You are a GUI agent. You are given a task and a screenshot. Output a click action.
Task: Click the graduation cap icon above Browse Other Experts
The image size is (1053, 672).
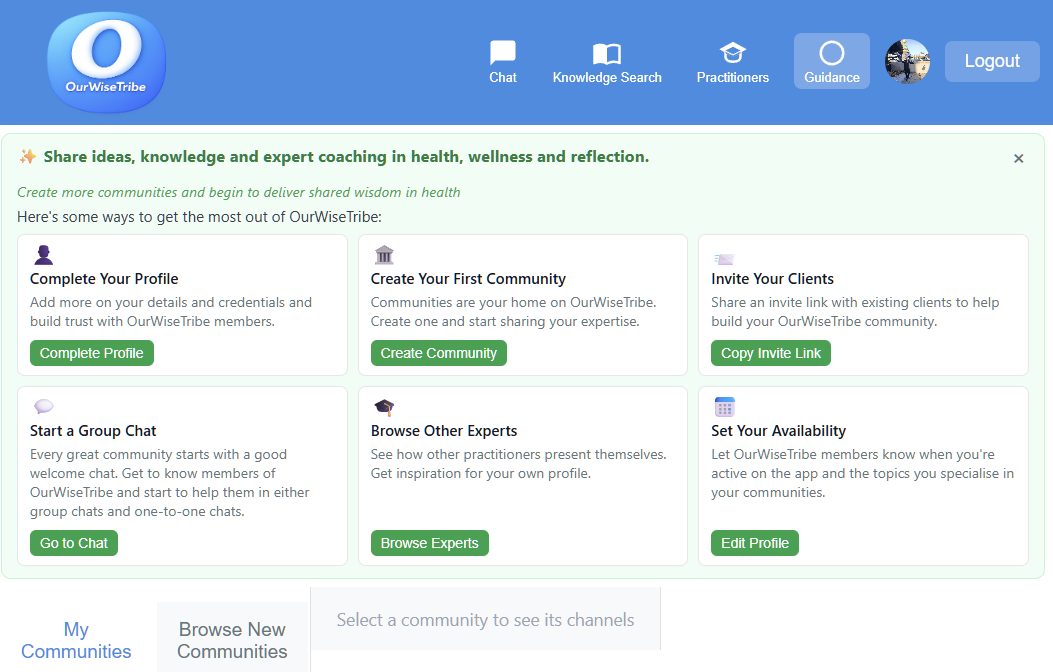384,407
